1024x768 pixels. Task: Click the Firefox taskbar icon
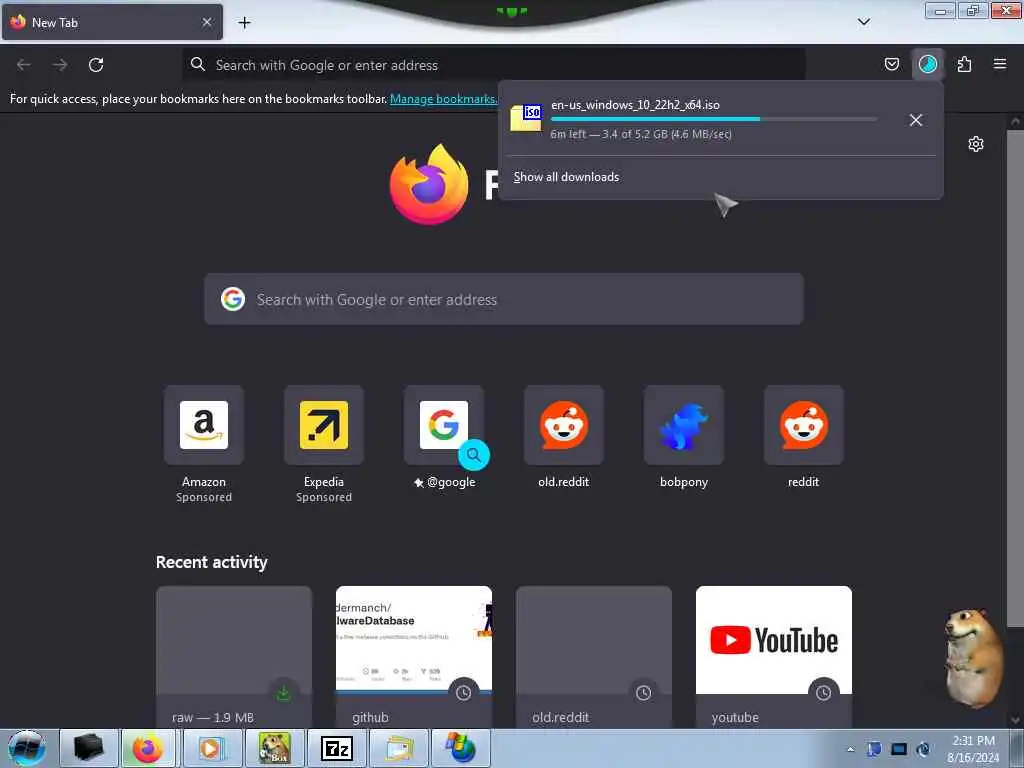(148, 748)
